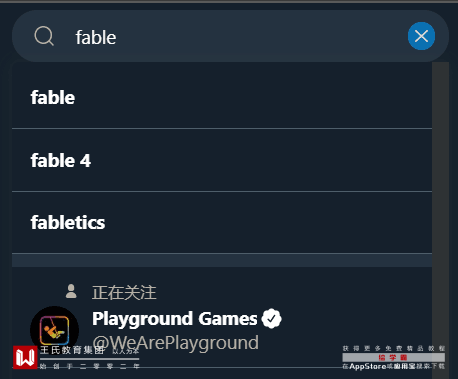
Task: Click the red 绘学霸 banner
Action: tap(393, 358)
